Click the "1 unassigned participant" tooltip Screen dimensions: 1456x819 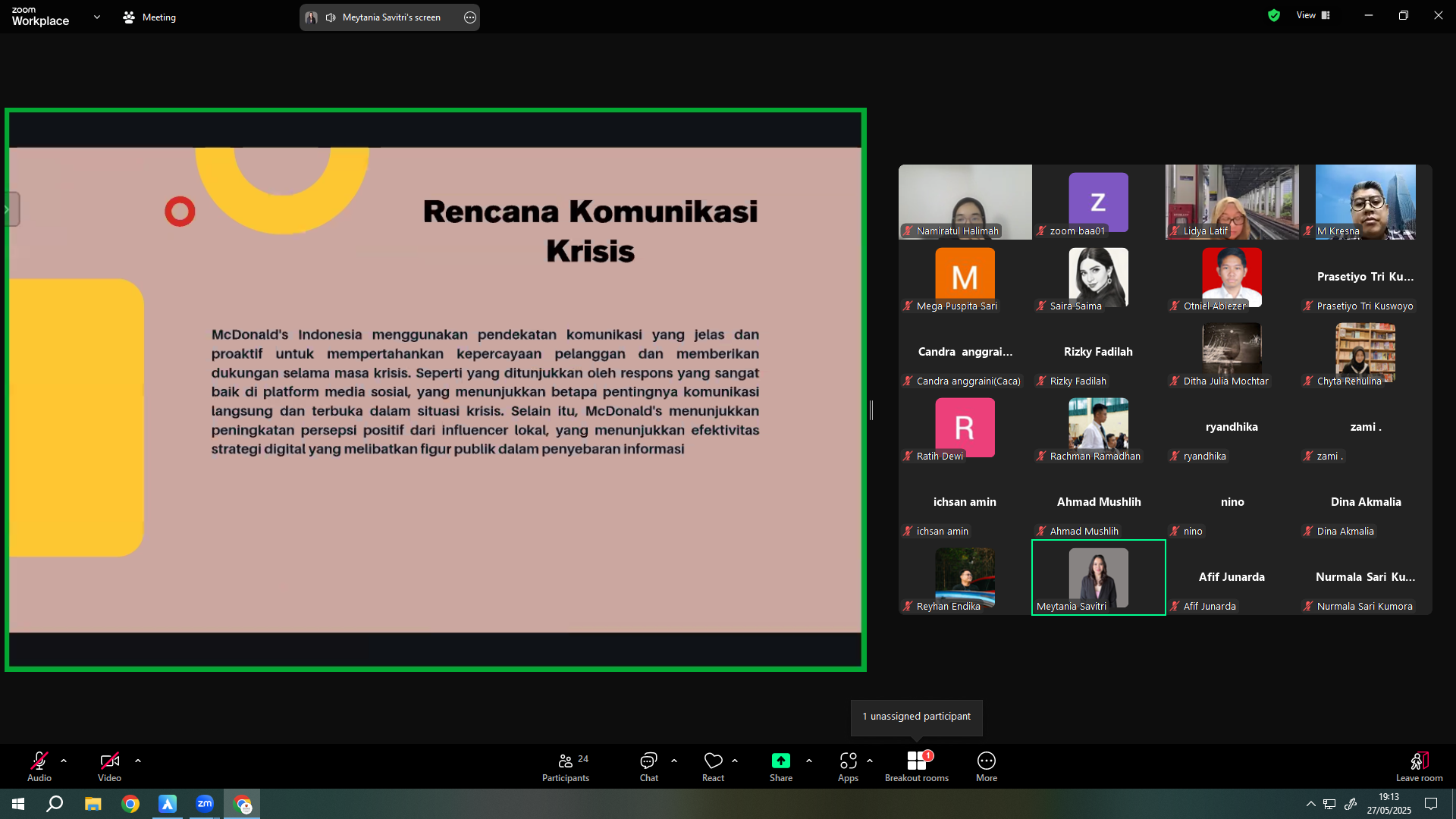click(916, 717)
